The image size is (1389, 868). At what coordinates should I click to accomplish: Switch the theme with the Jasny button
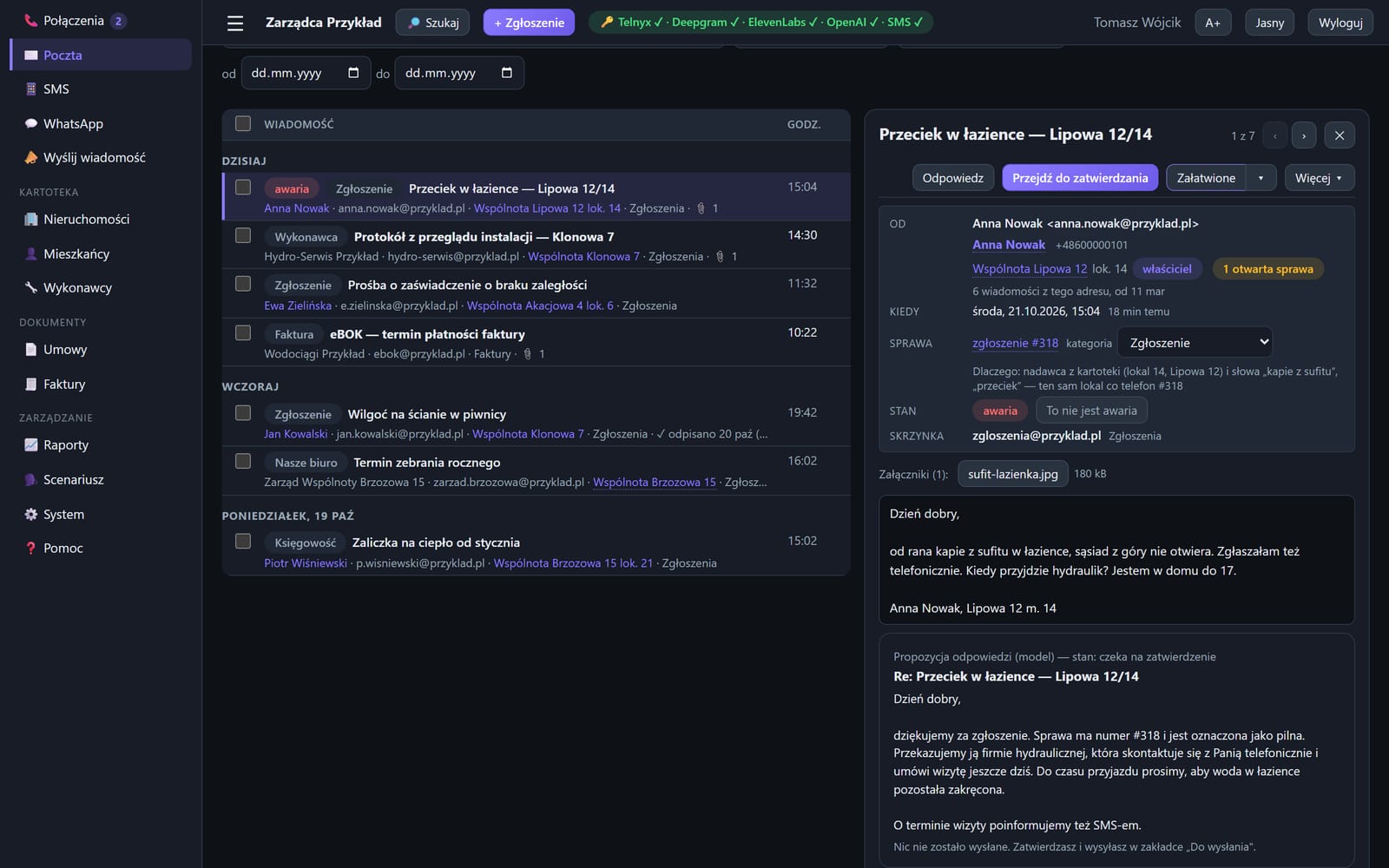click(1269, 23)
